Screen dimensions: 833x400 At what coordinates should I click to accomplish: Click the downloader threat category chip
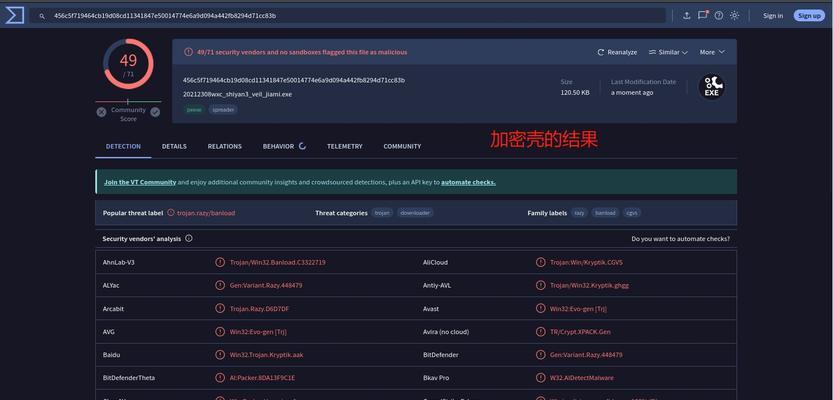415,213
